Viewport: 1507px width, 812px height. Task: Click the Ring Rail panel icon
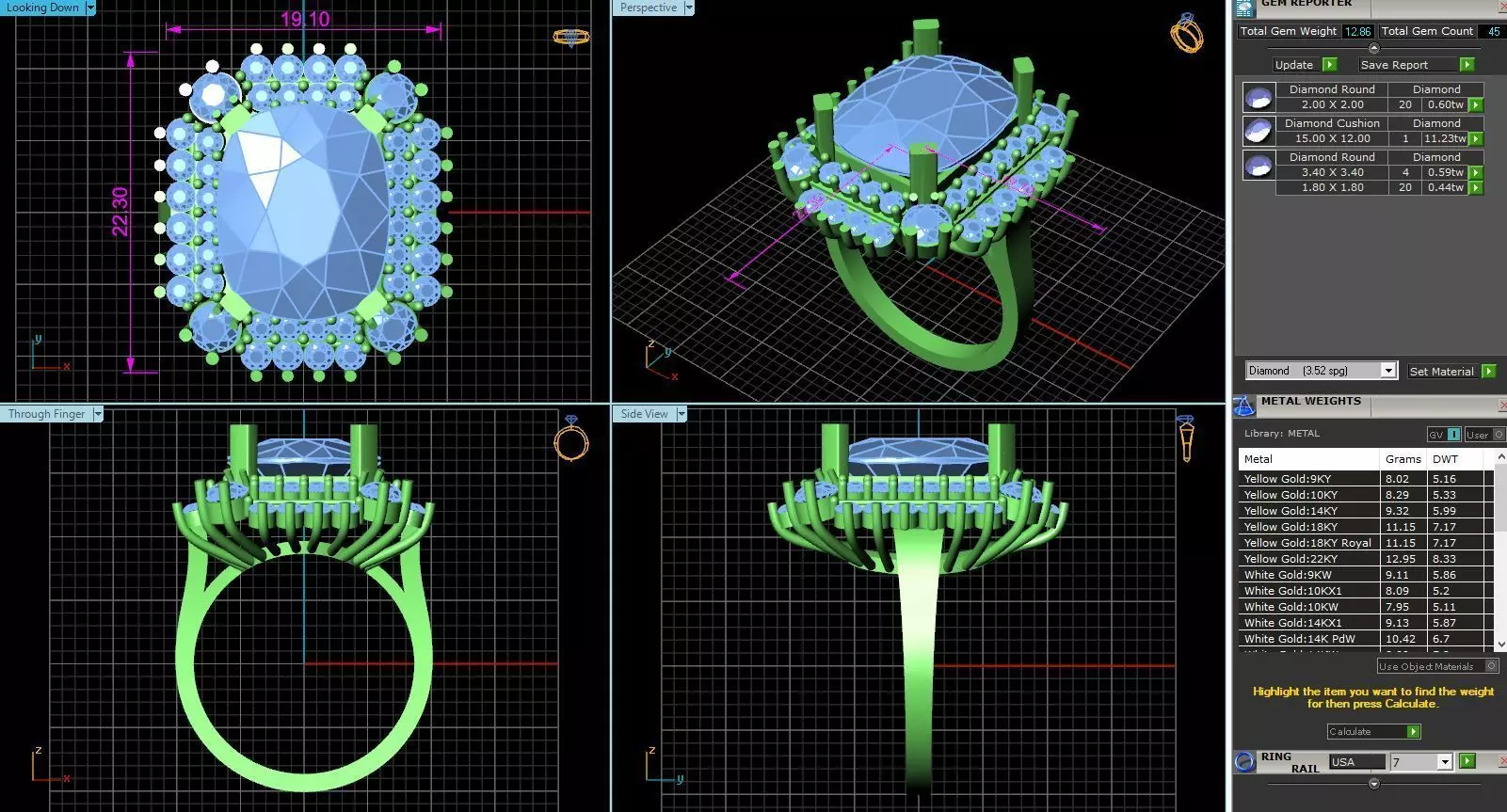[1244, 761]
